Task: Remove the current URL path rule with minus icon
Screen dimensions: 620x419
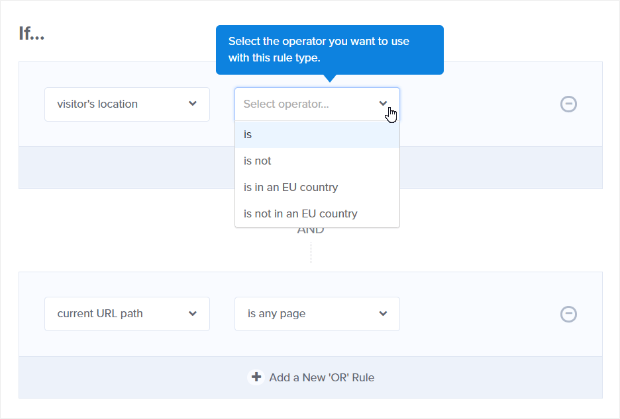Action: point(568,314)
